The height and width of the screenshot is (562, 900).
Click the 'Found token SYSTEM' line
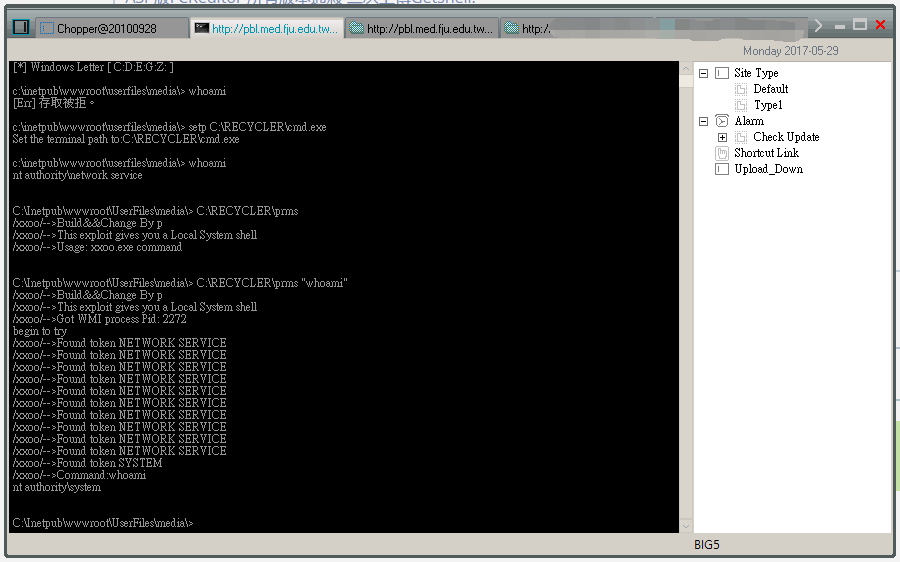pos(87,463)
